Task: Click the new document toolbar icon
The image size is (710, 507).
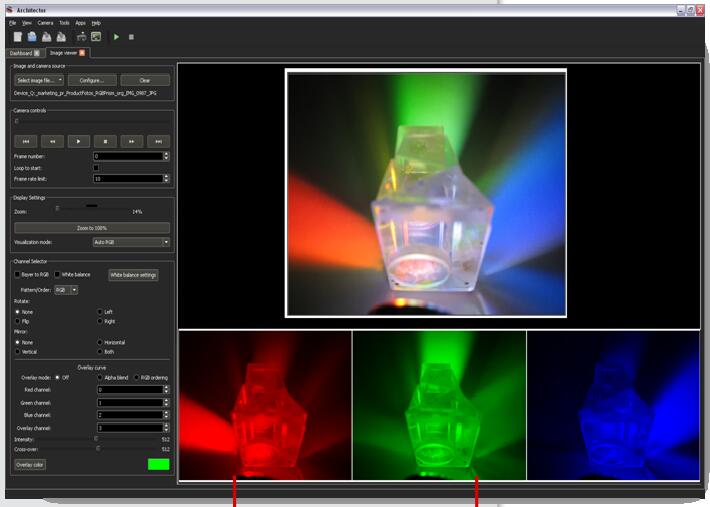Action: point(18,37)
